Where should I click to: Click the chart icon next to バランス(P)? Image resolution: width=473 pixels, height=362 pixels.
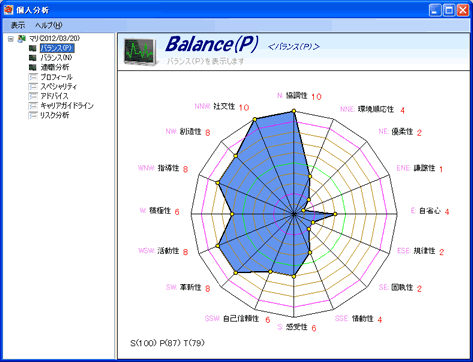tap(32, 48)
